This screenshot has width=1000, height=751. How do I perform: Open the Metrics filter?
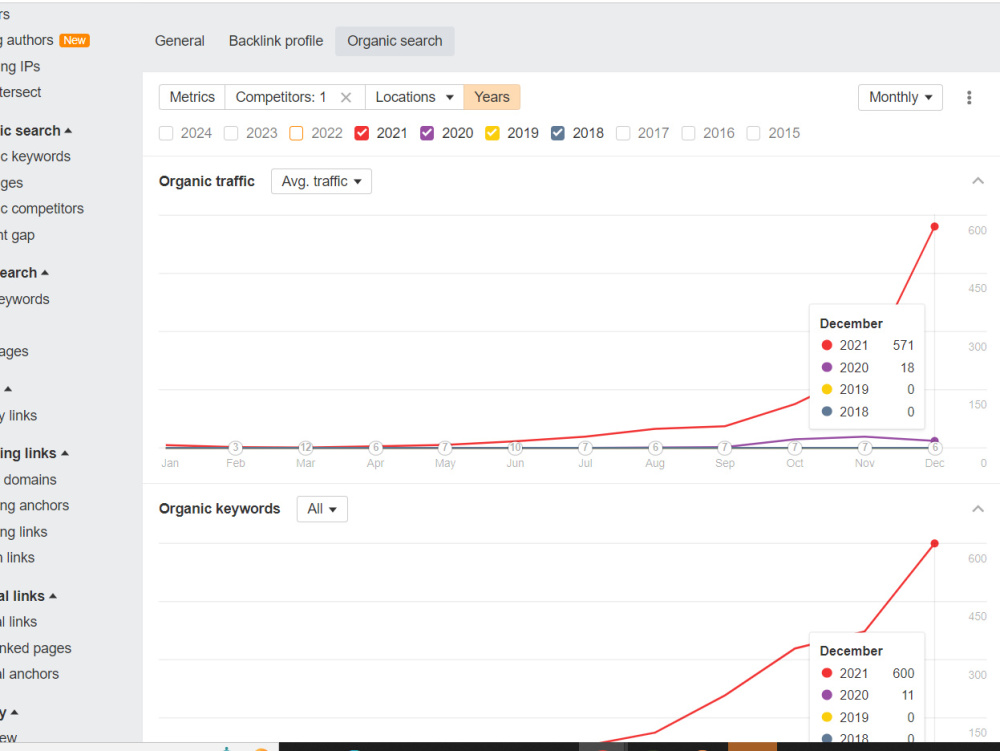coord(192,97)
